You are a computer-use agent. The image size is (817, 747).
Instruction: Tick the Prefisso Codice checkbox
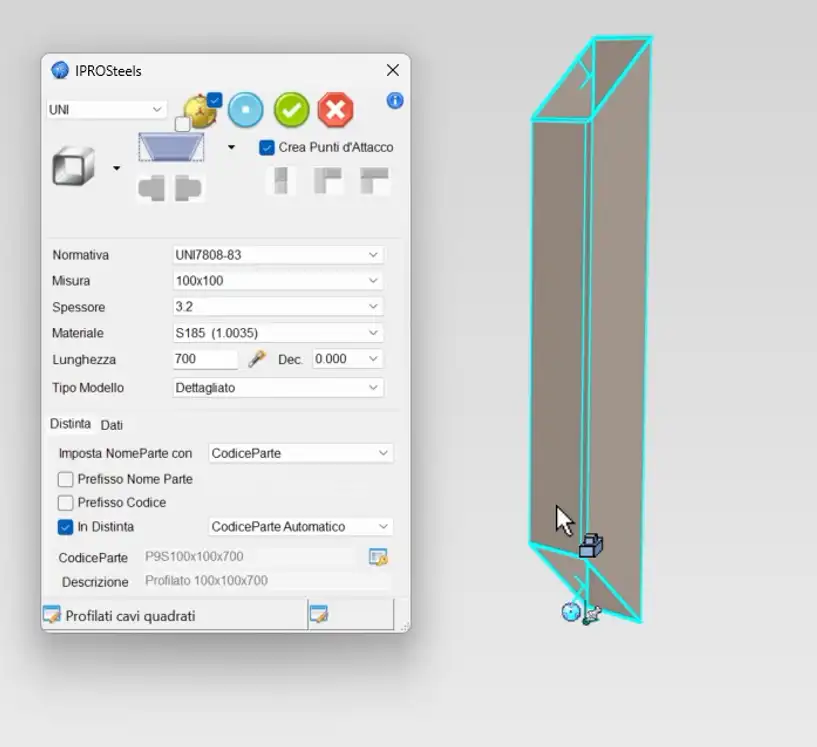[x=66, y=503]
